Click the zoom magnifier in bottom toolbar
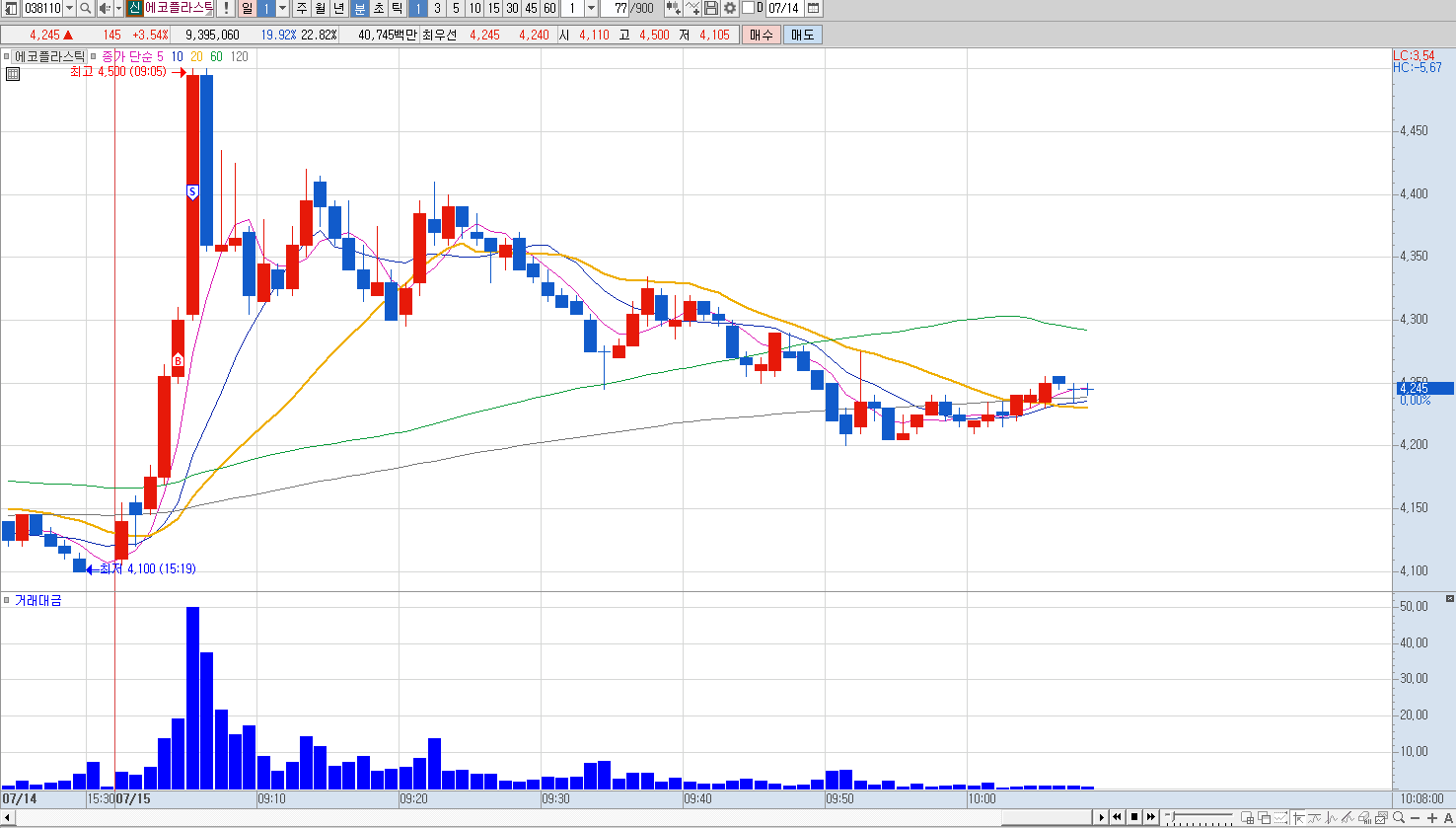The width and height of the screenshot is (1456, 828). coord(1398,817)
